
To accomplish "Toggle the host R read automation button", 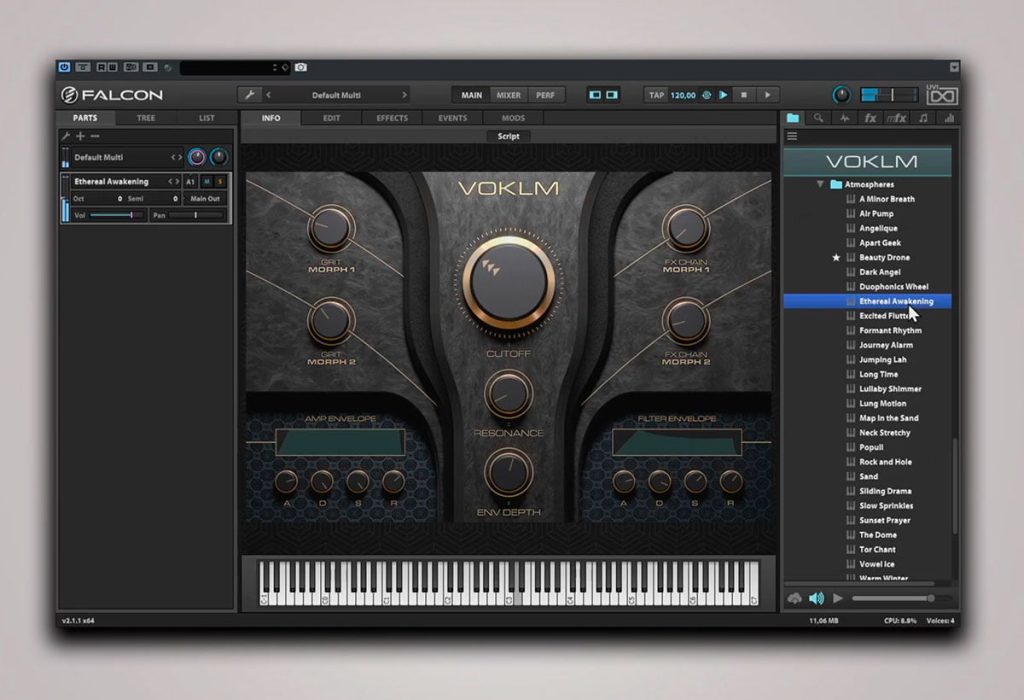I will (102, 67).
